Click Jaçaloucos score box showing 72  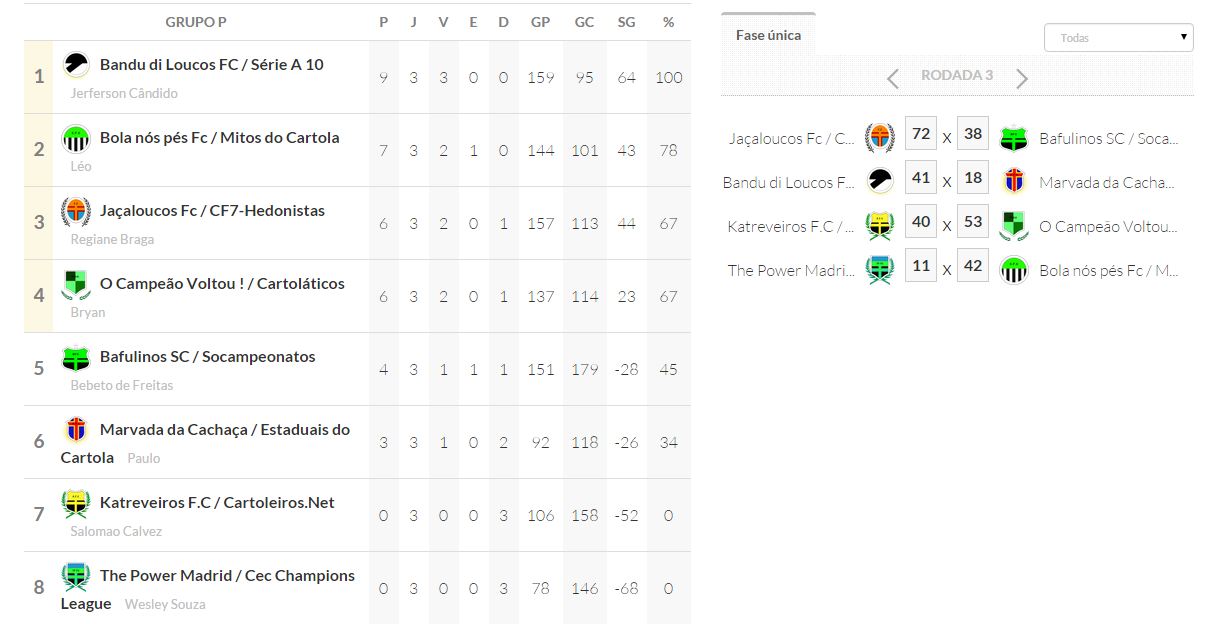[x=921, y=134]
